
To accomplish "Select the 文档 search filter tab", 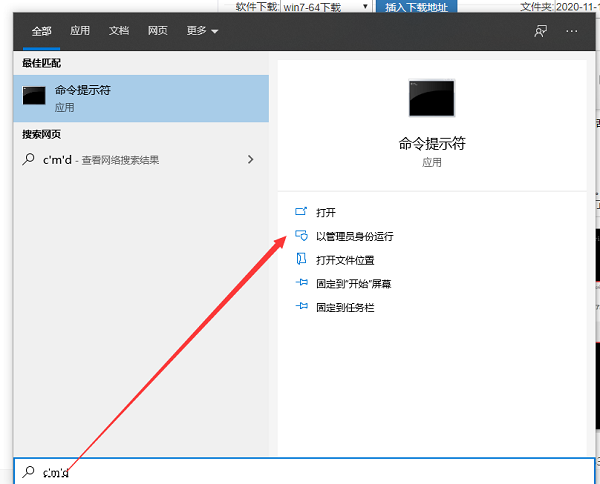I will click(x=119, y=31).
